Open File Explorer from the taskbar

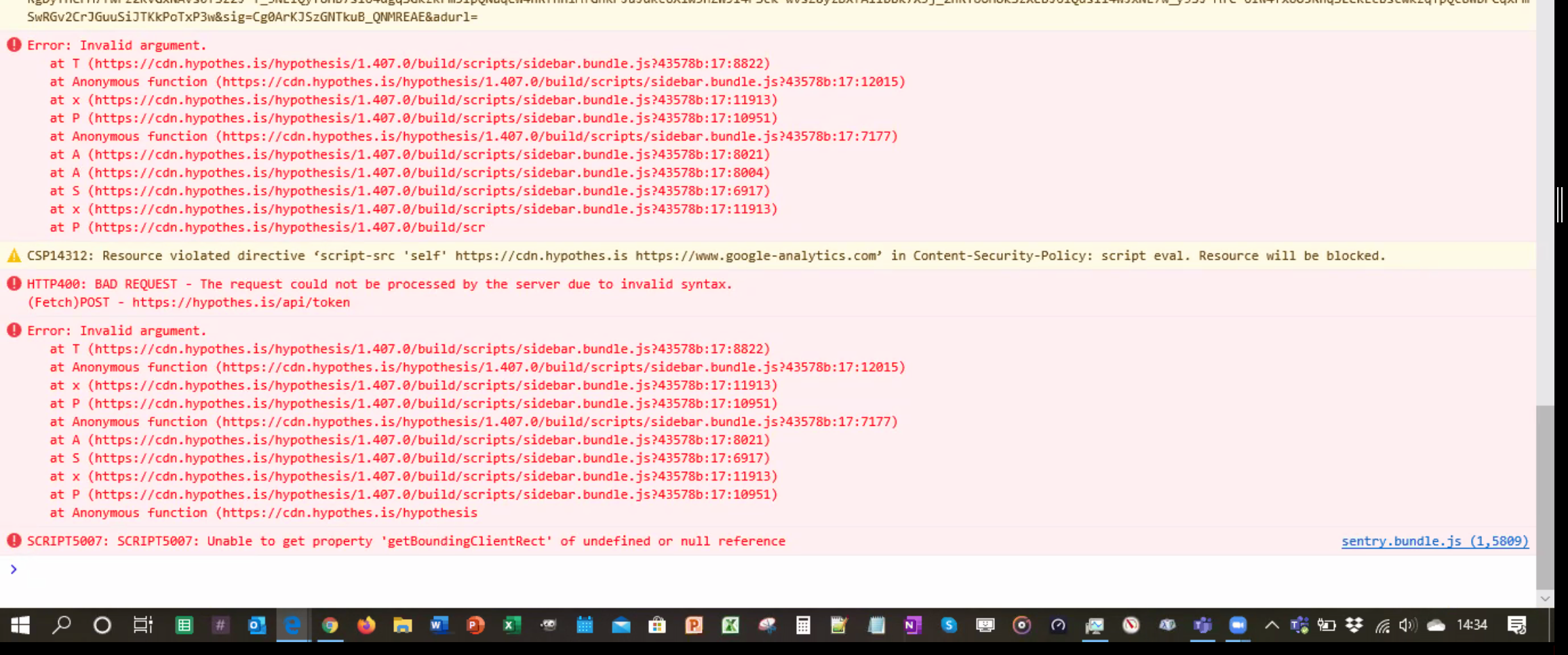(x=403, y=625)
